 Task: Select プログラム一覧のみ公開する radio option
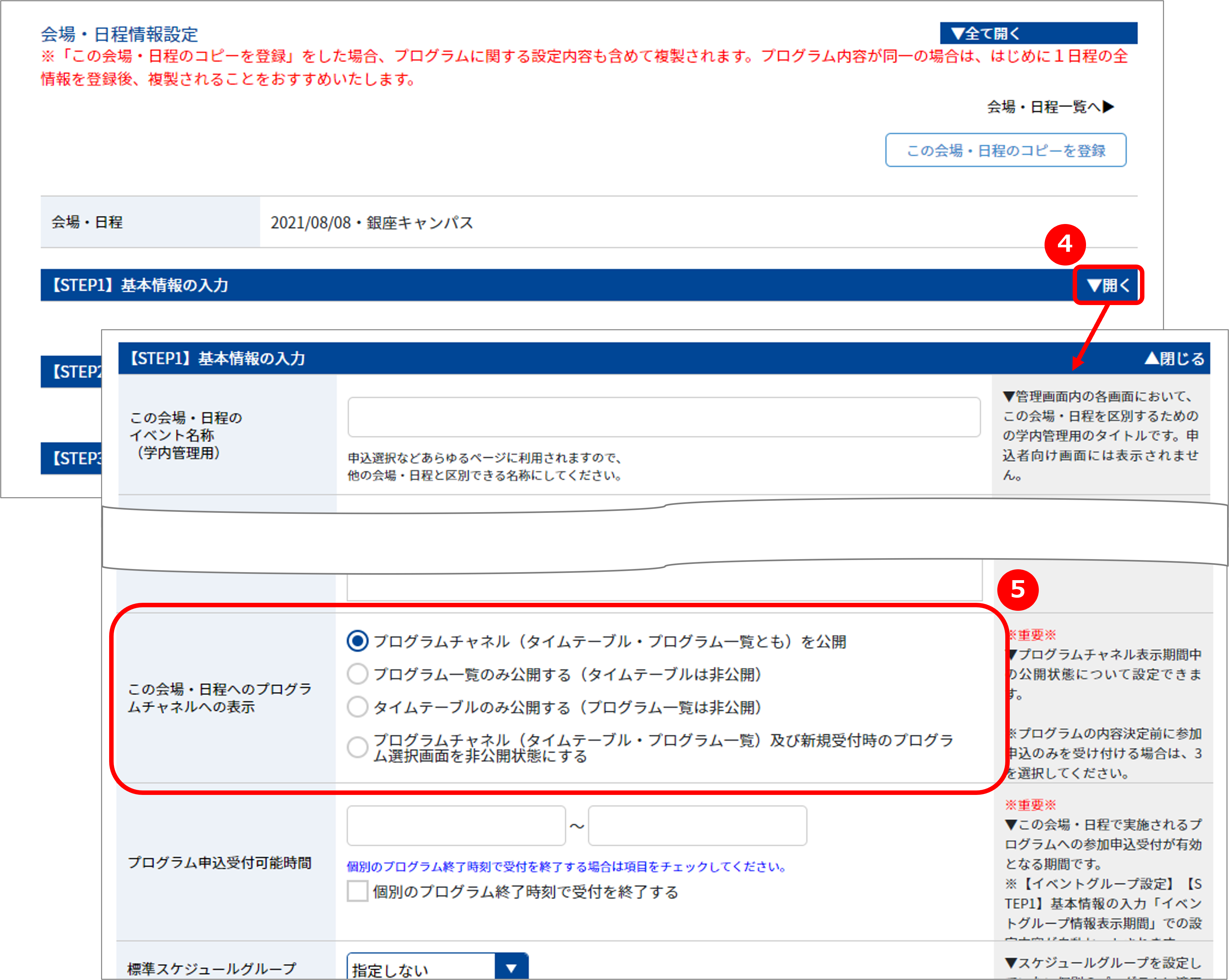tap(357, 674)
